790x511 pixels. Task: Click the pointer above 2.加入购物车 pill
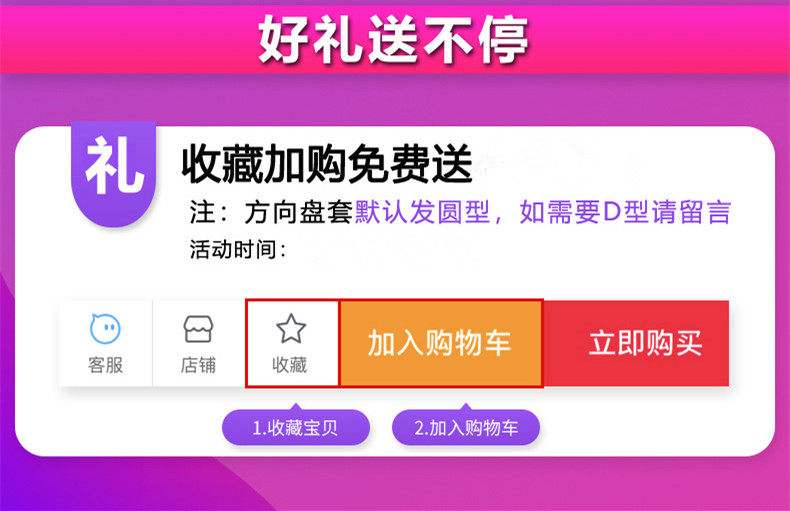(466, 406)
